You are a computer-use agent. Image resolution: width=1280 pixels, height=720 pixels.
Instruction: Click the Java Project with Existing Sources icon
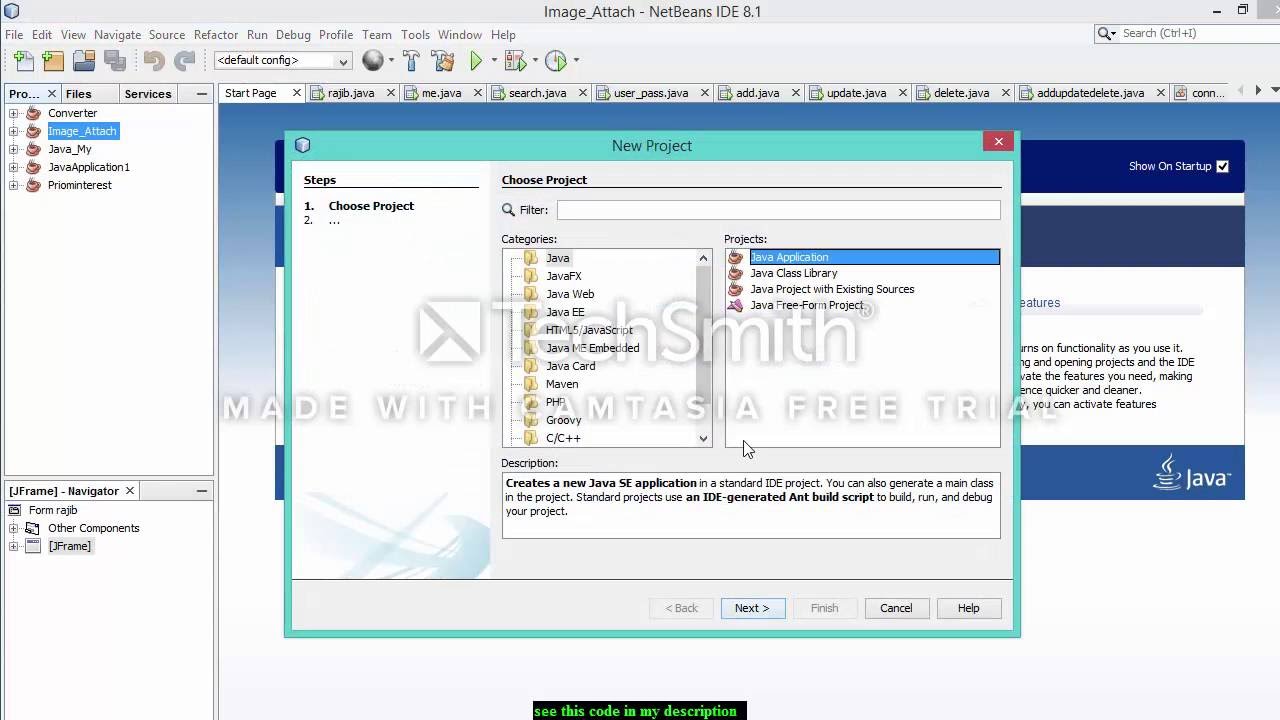pos(736,289)
